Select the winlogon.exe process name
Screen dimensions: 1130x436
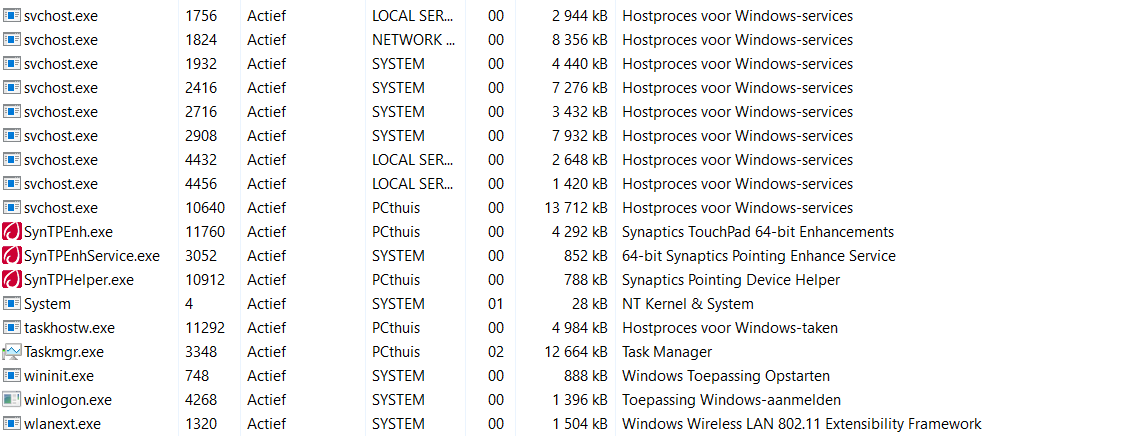[x=68, y=400]
